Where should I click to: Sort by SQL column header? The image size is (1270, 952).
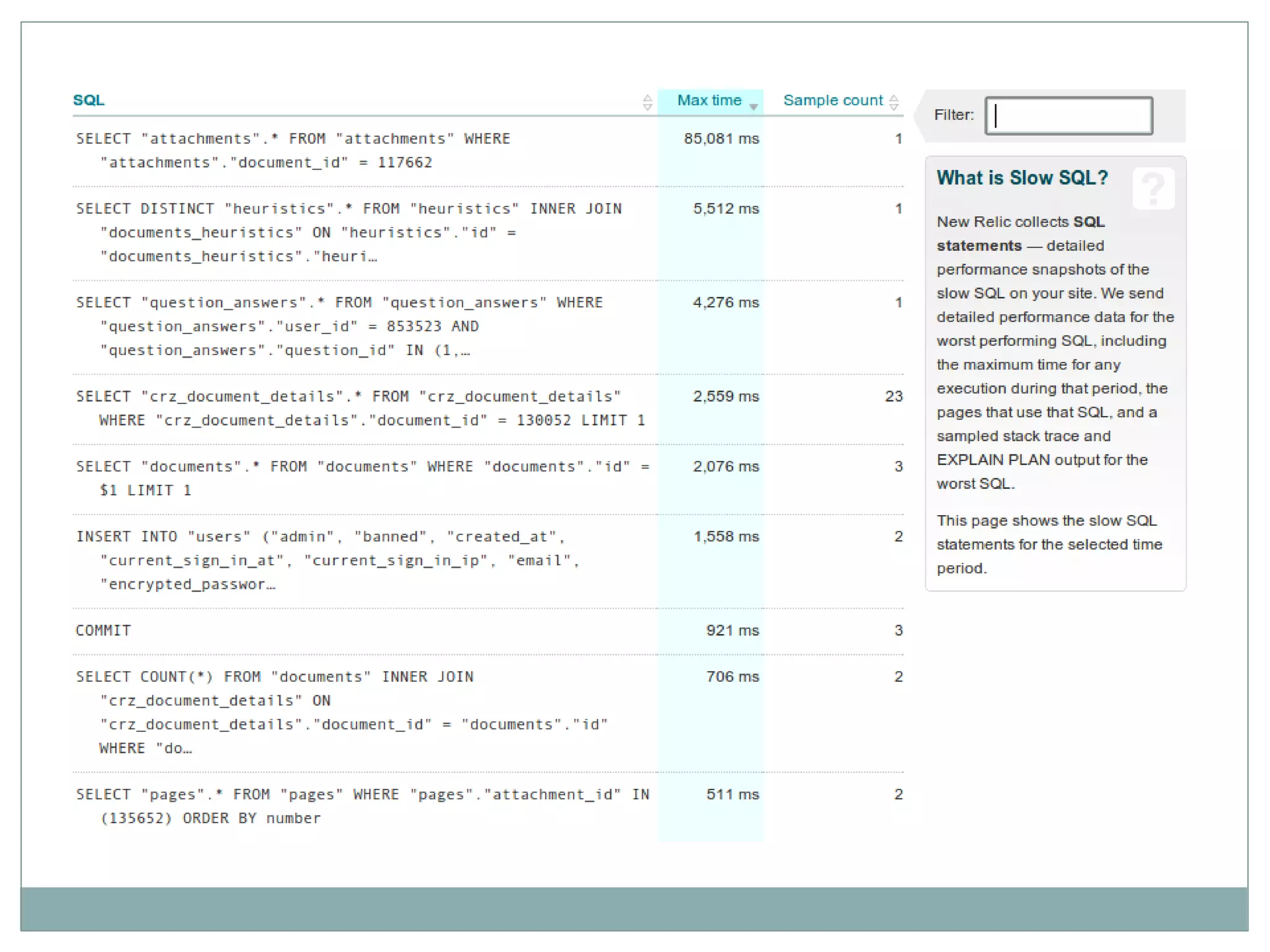coord(89,100)
